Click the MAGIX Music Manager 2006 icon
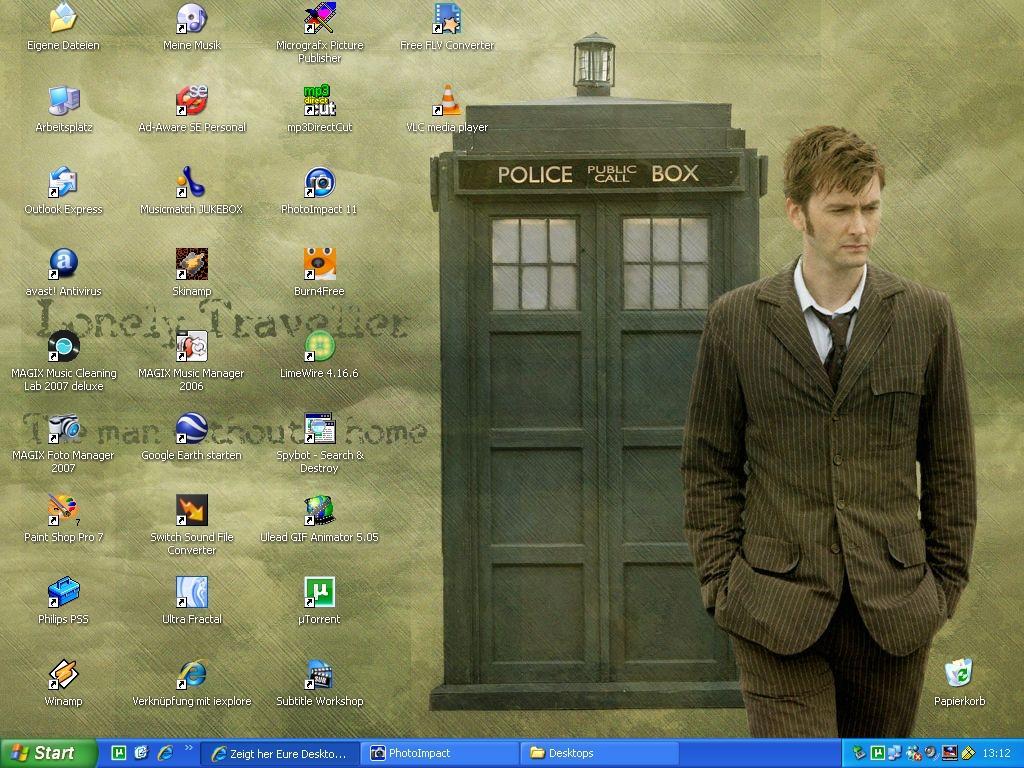1024x768 pixels. pos(191,346)
